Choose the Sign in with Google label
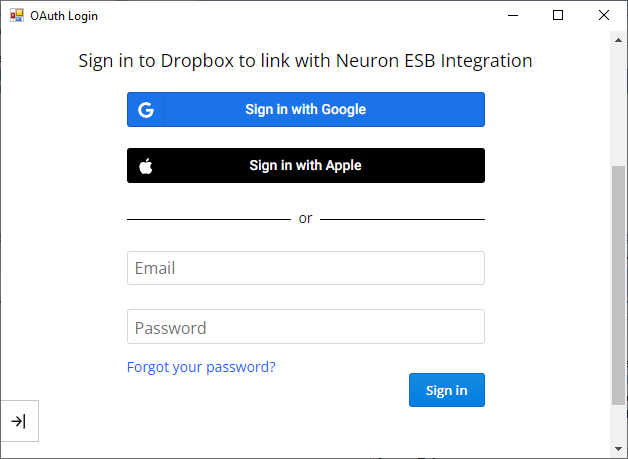 coord(306,109)
